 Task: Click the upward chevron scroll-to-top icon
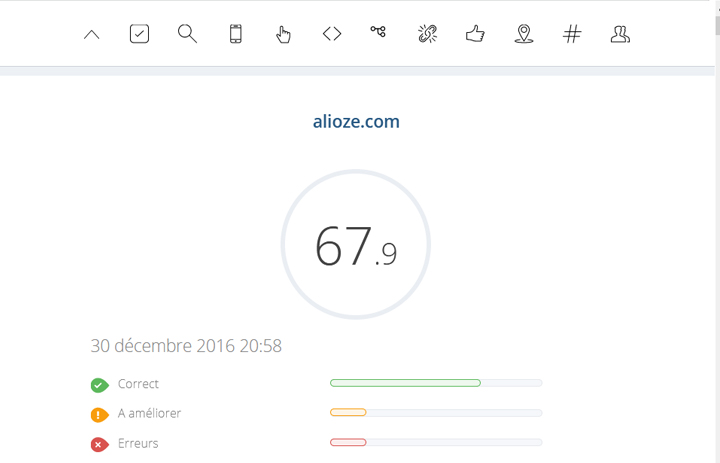(92, 34)
